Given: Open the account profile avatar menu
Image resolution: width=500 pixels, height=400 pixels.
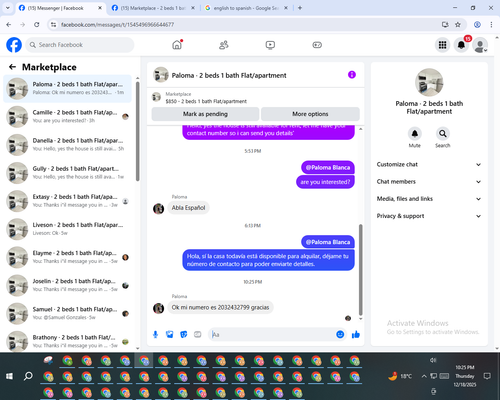Looking at the screenshot, I should [x=480, y=45].
